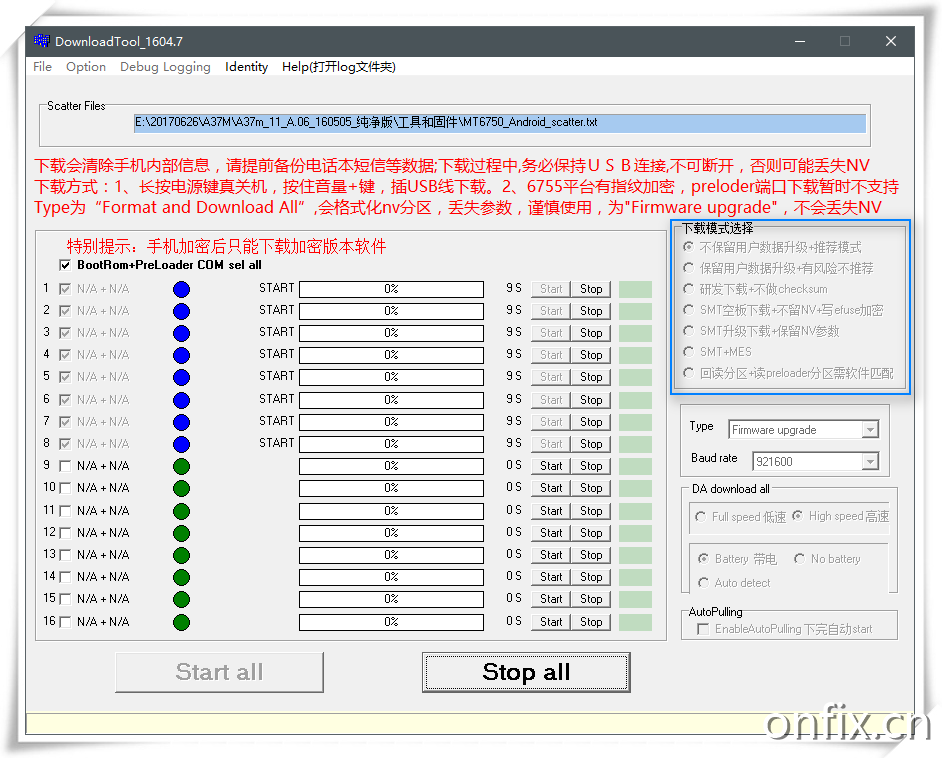Click the blue status circle of port 8
Screen dimensions: 942x758
[x=181, y=444]
